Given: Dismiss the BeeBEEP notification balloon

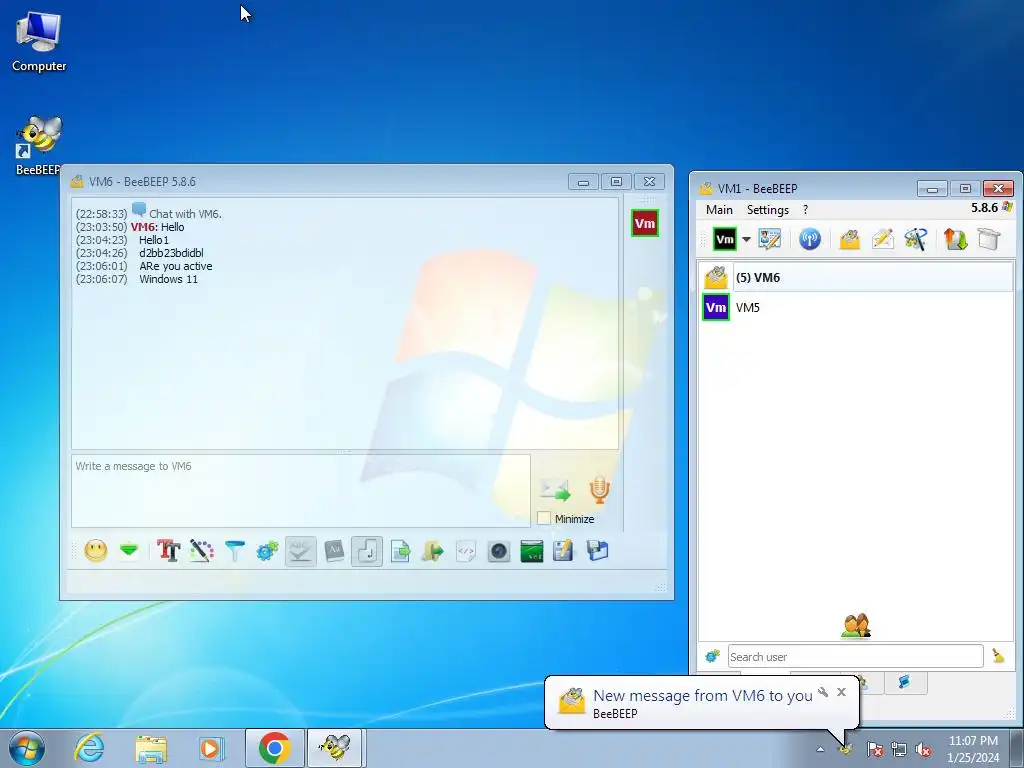Looking at the screenshot, I should click(842, 692).
